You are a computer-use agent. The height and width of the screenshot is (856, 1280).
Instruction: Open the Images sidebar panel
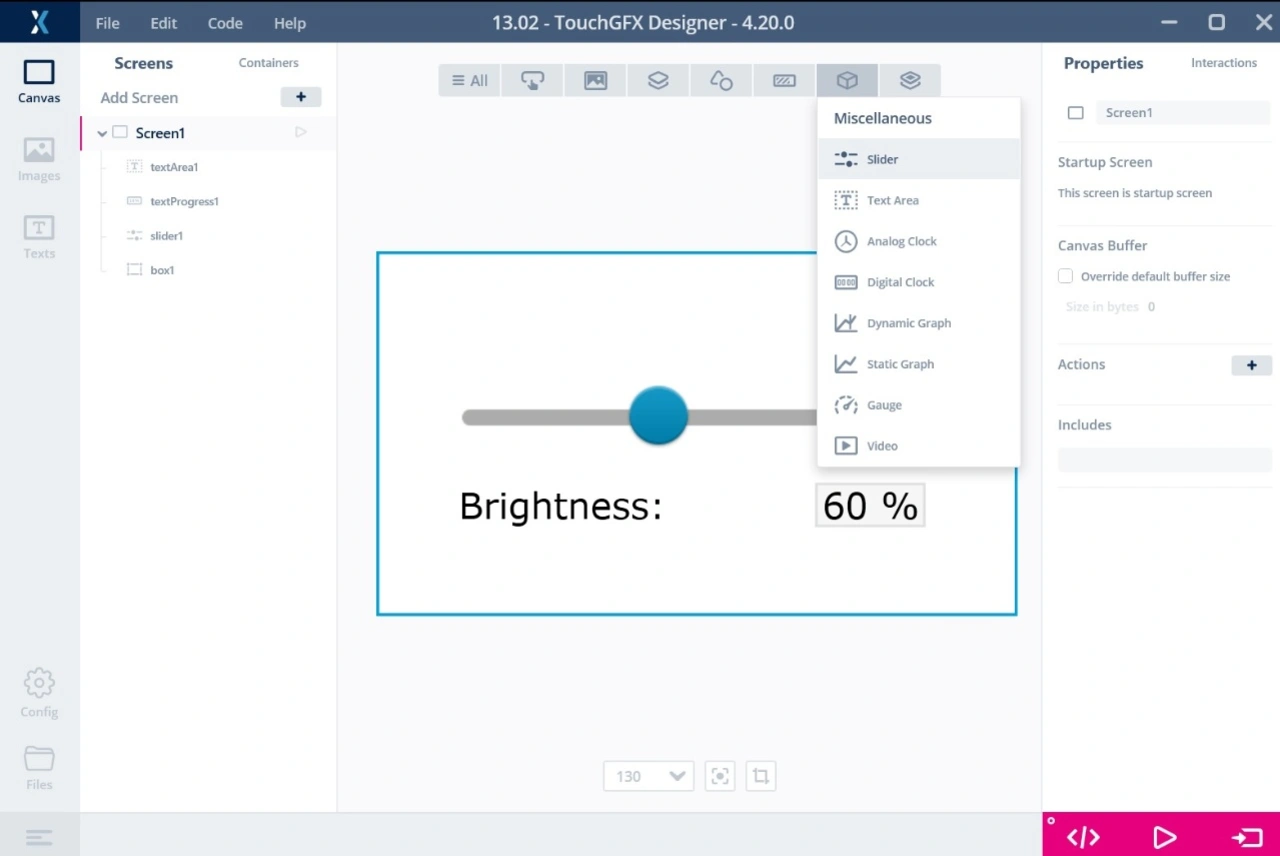39,159
